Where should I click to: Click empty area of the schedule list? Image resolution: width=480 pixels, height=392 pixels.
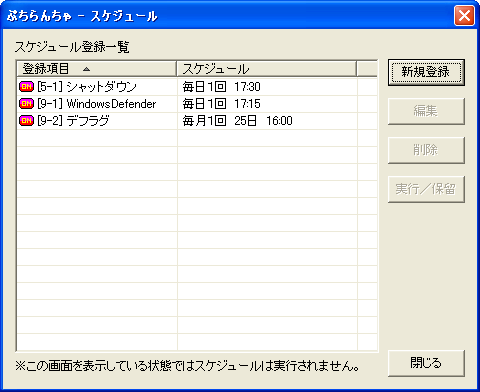[197, 240]
